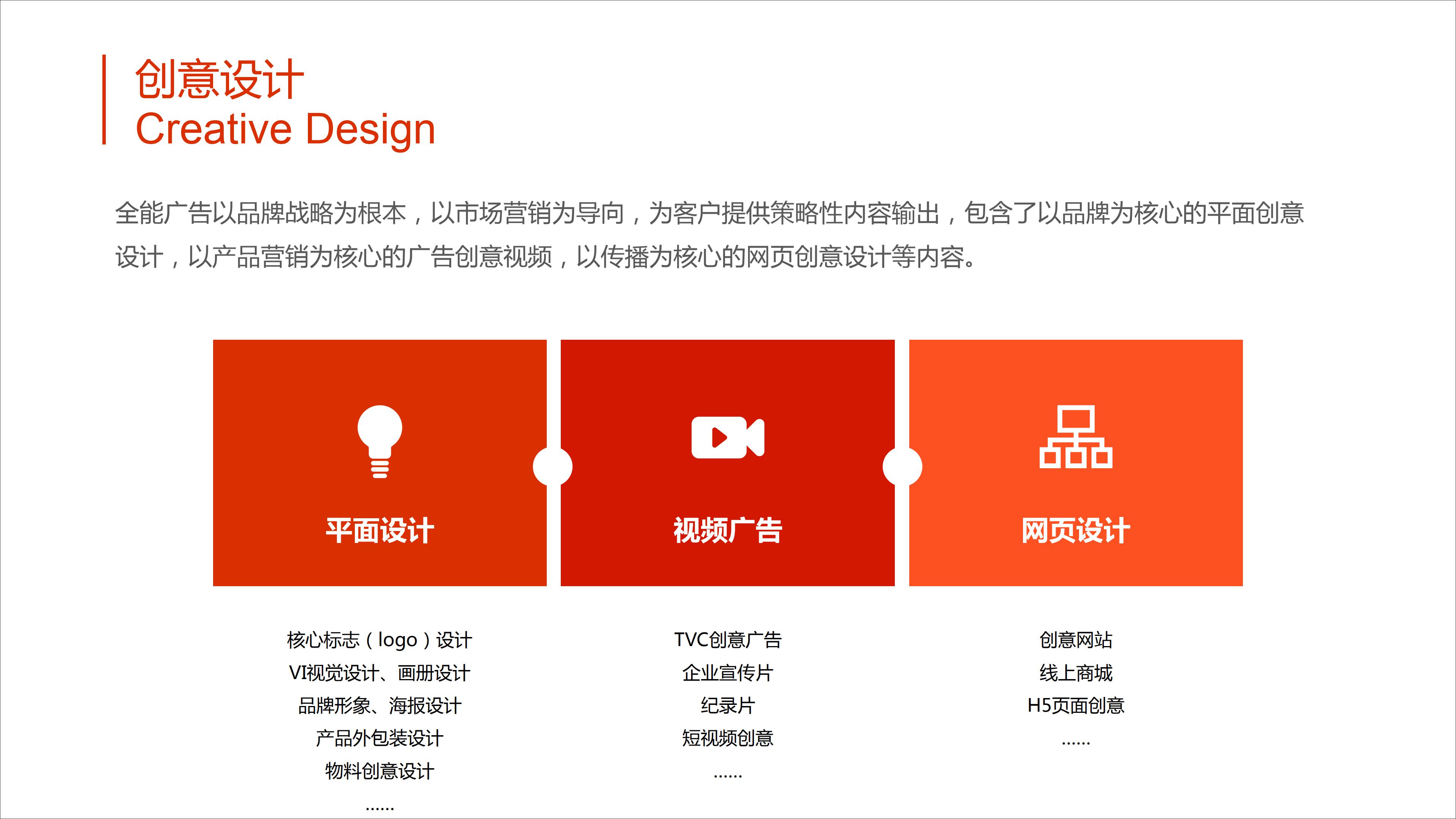
Task: Click 核心标志（logo）设计 list item
Action: tap(379, 640)
